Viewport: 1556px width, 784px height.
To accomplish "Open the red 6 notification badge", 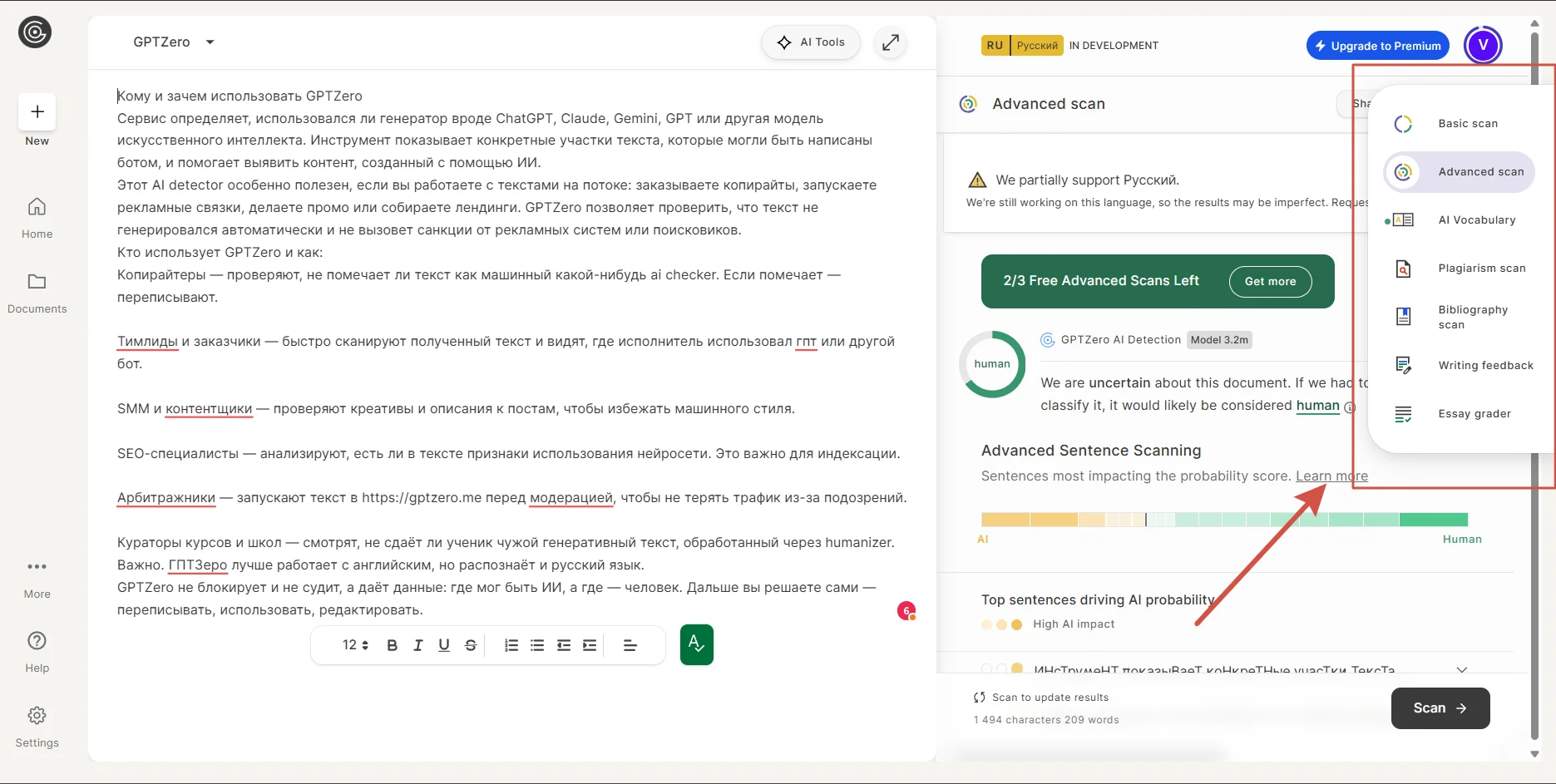I will 906,611.
